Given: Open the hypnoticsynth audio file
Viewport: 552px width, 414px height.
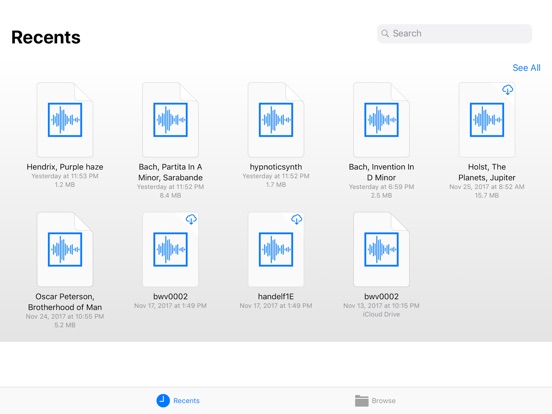Looking at the screenshot, I should coord(276,120).
